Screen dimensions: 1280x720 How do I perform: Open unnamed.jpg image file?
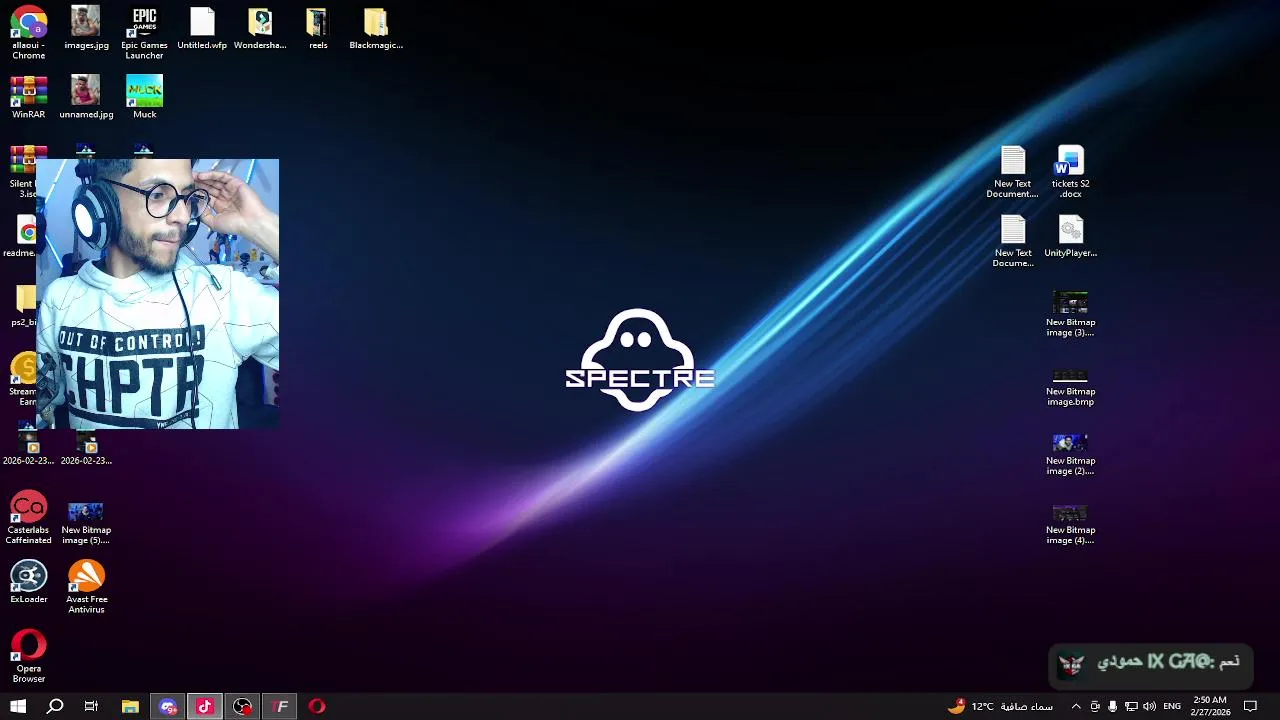pos(86,97)
